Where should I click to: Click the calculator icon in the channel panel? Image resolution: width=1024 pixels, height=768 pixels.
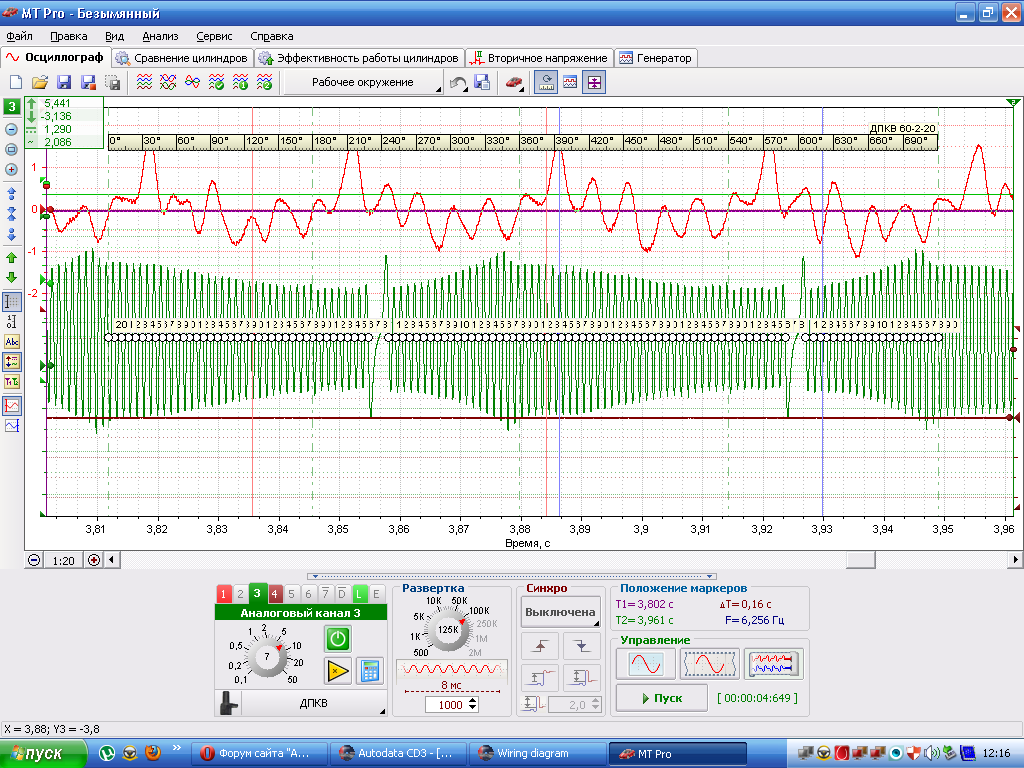pos(370,671)
